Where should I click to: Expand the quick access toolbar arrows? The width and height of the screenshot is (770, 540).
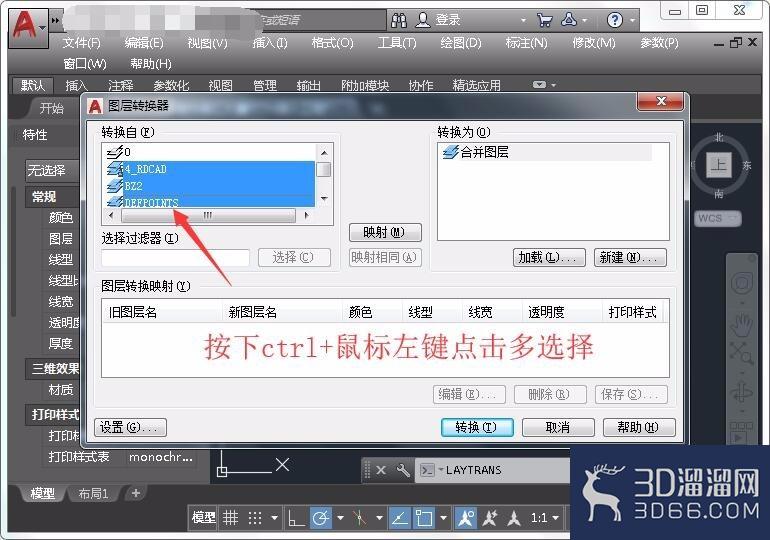[x=55, y=21]
